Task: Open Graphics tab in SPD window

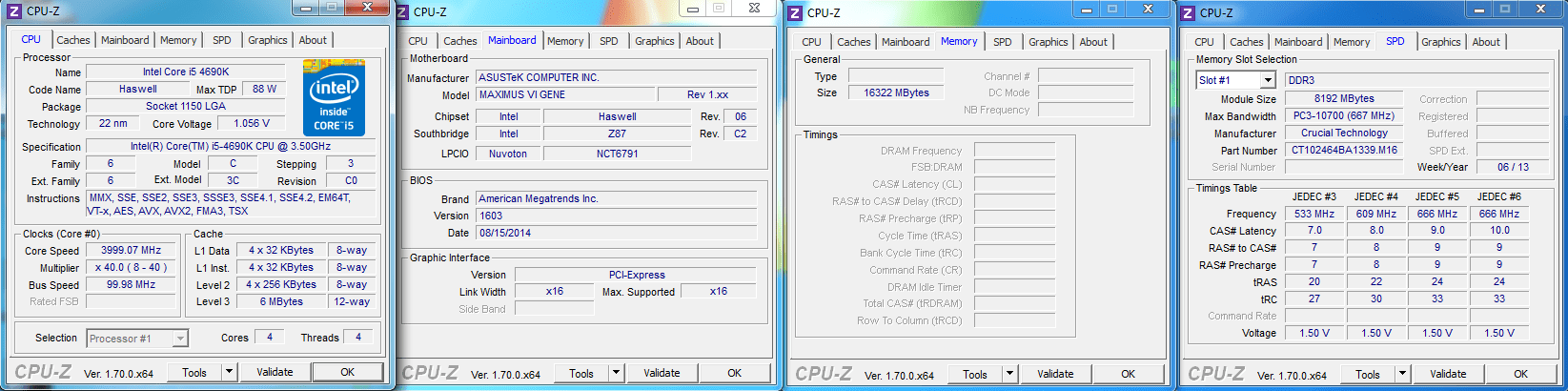Action: tap(1441, 42)
